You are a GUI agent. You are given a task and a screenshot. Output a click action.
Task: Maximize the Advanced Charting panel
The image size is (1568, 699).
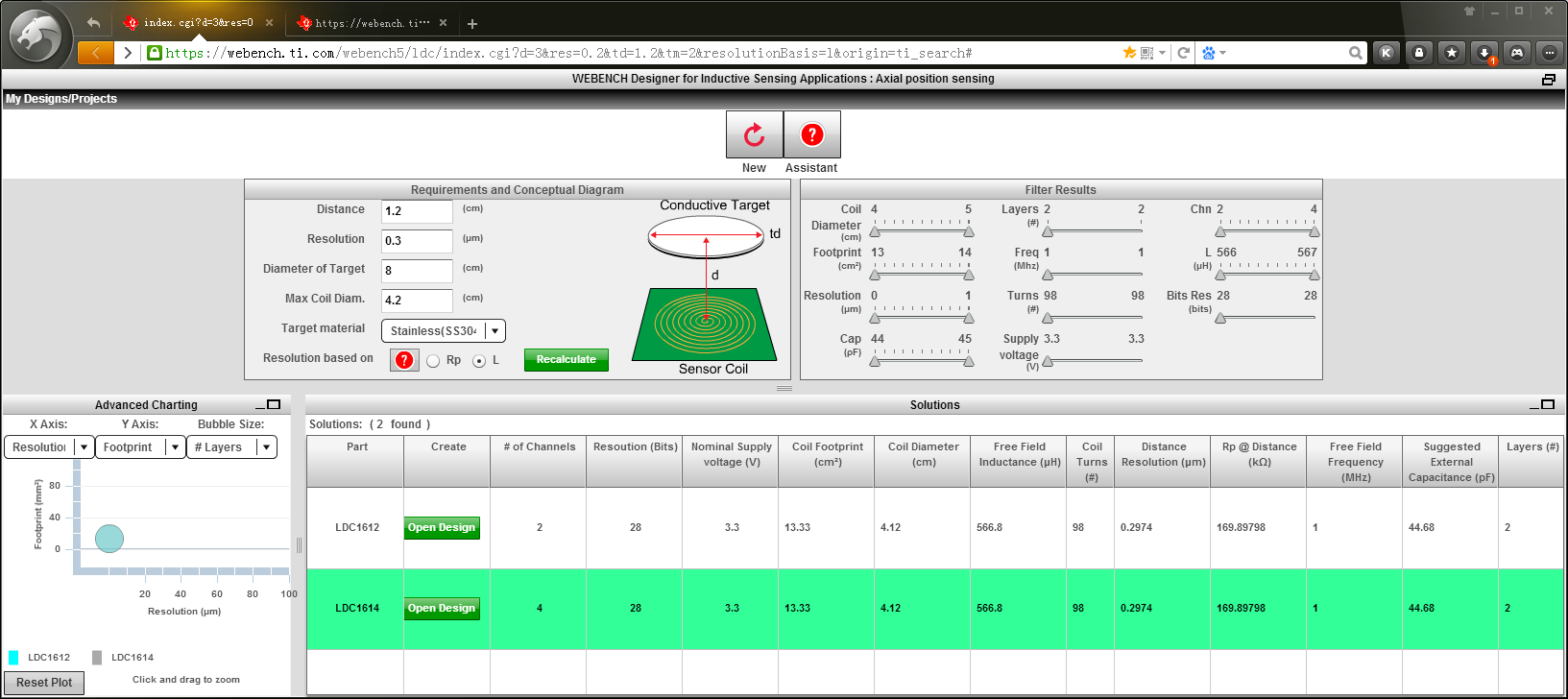point(274,404)
